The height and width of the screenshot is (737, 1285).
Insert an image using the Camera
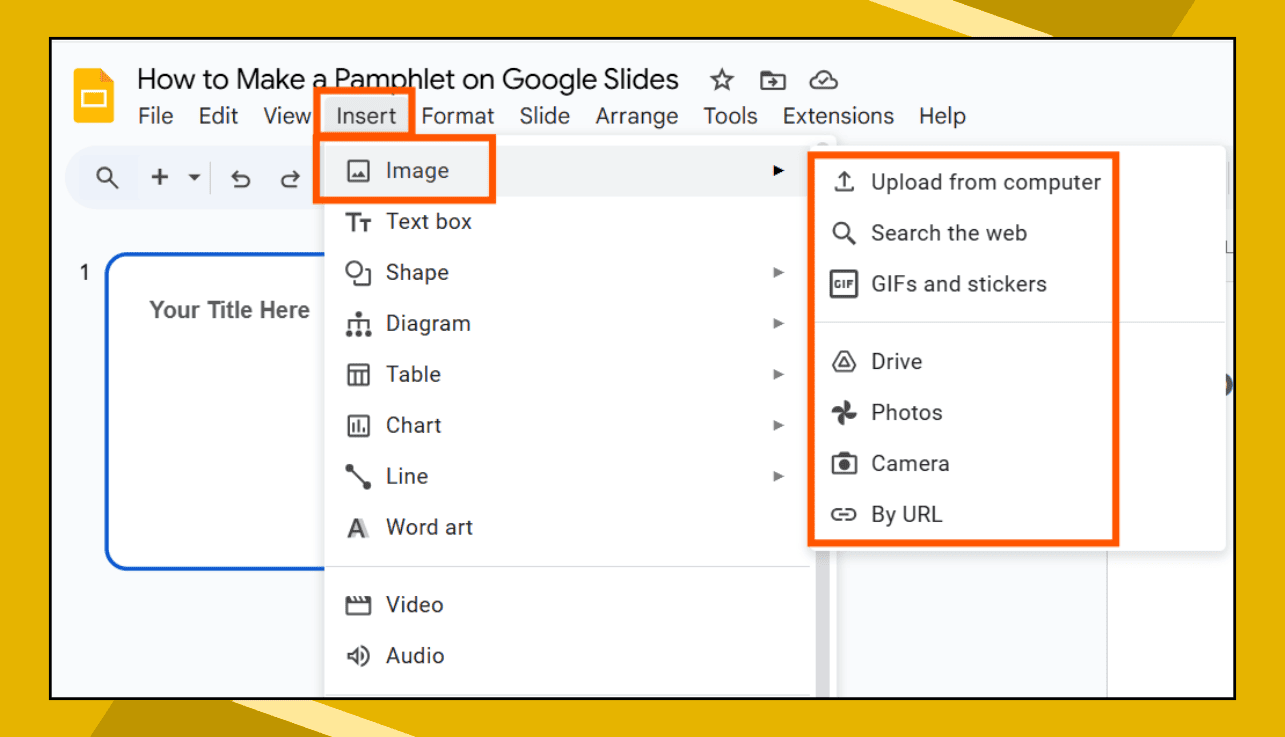(911, 463)
